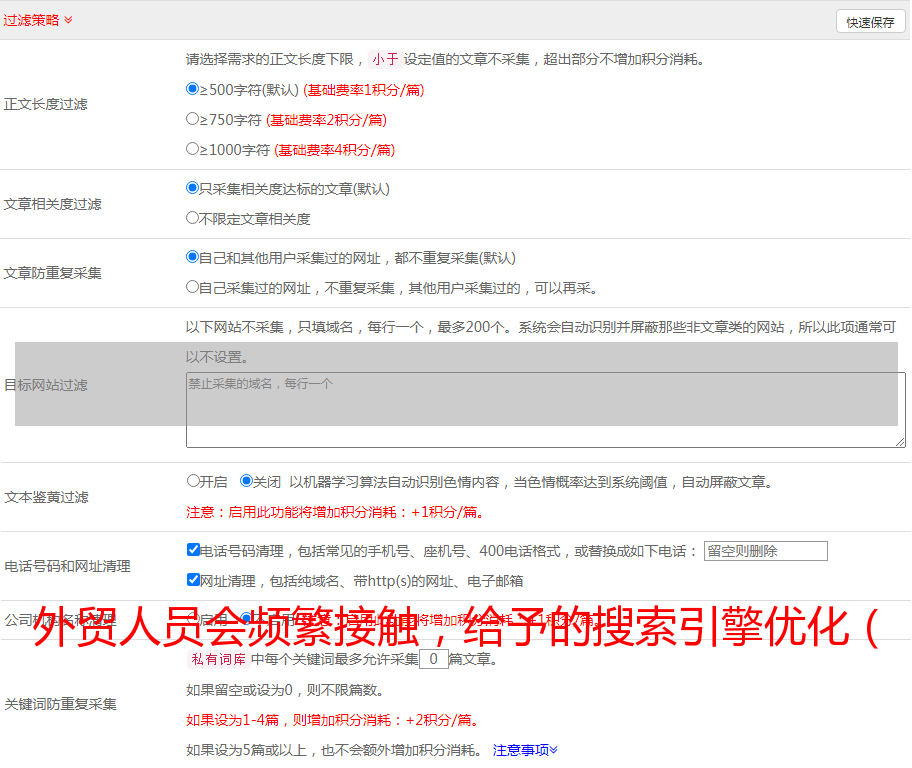Screen dimensions: 912x768
Task: Choose 只采集相关度达标的文章 radio option
Action: (193, 188)
